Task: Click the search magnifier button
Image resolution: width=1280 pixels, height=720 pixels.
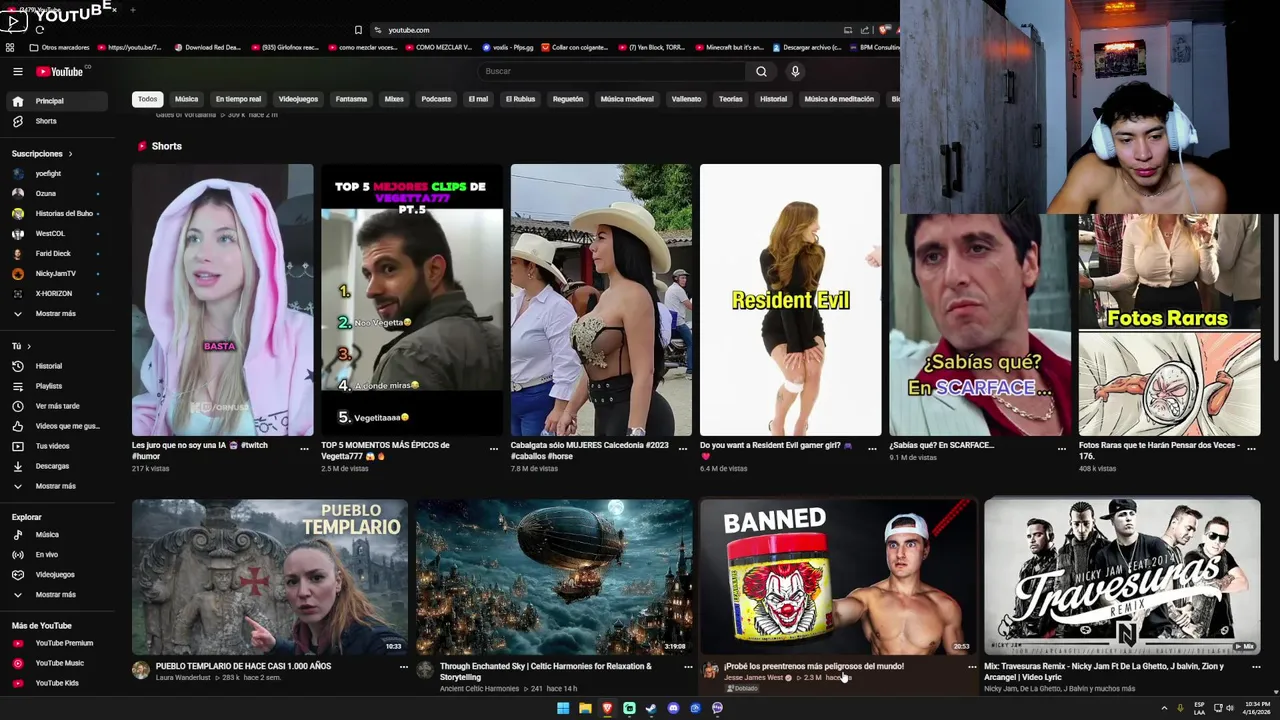Action: point(761,71)
